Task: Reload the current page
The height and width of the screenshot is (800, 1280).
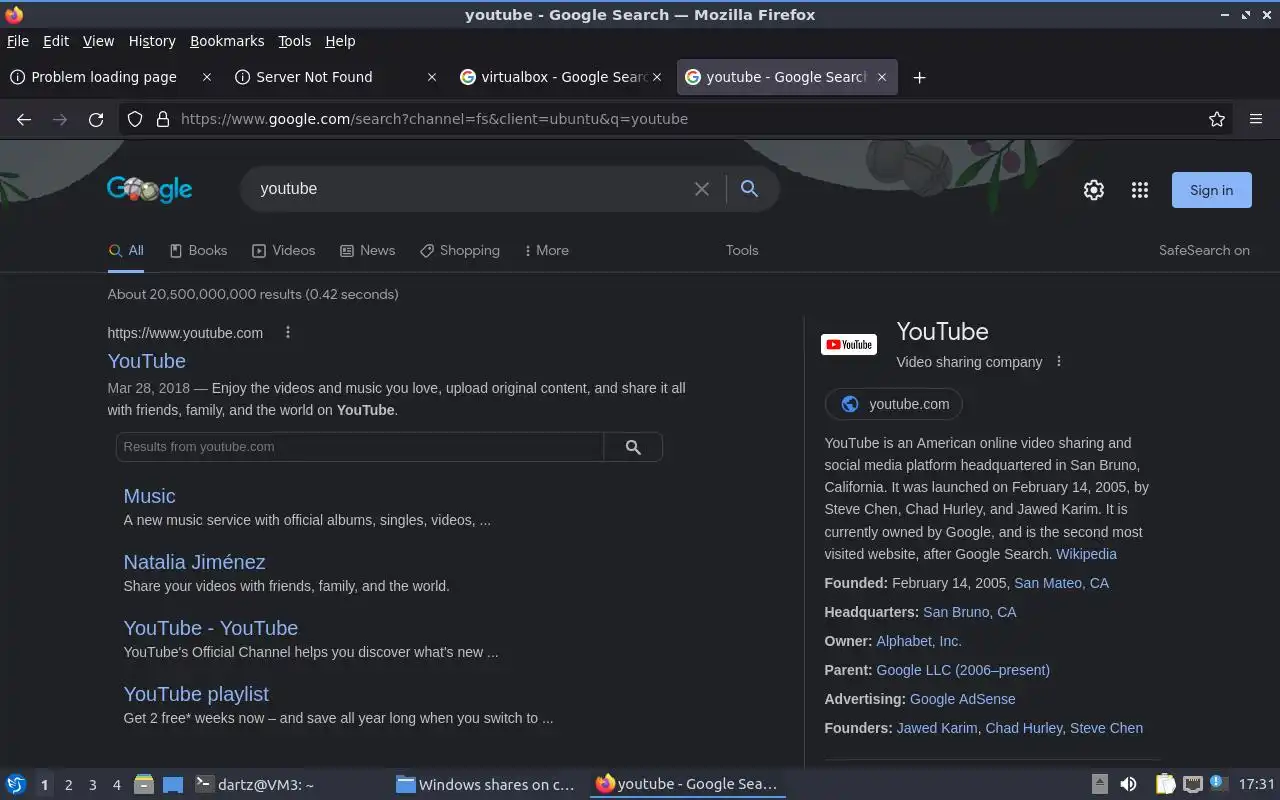Action: (96, 119)
